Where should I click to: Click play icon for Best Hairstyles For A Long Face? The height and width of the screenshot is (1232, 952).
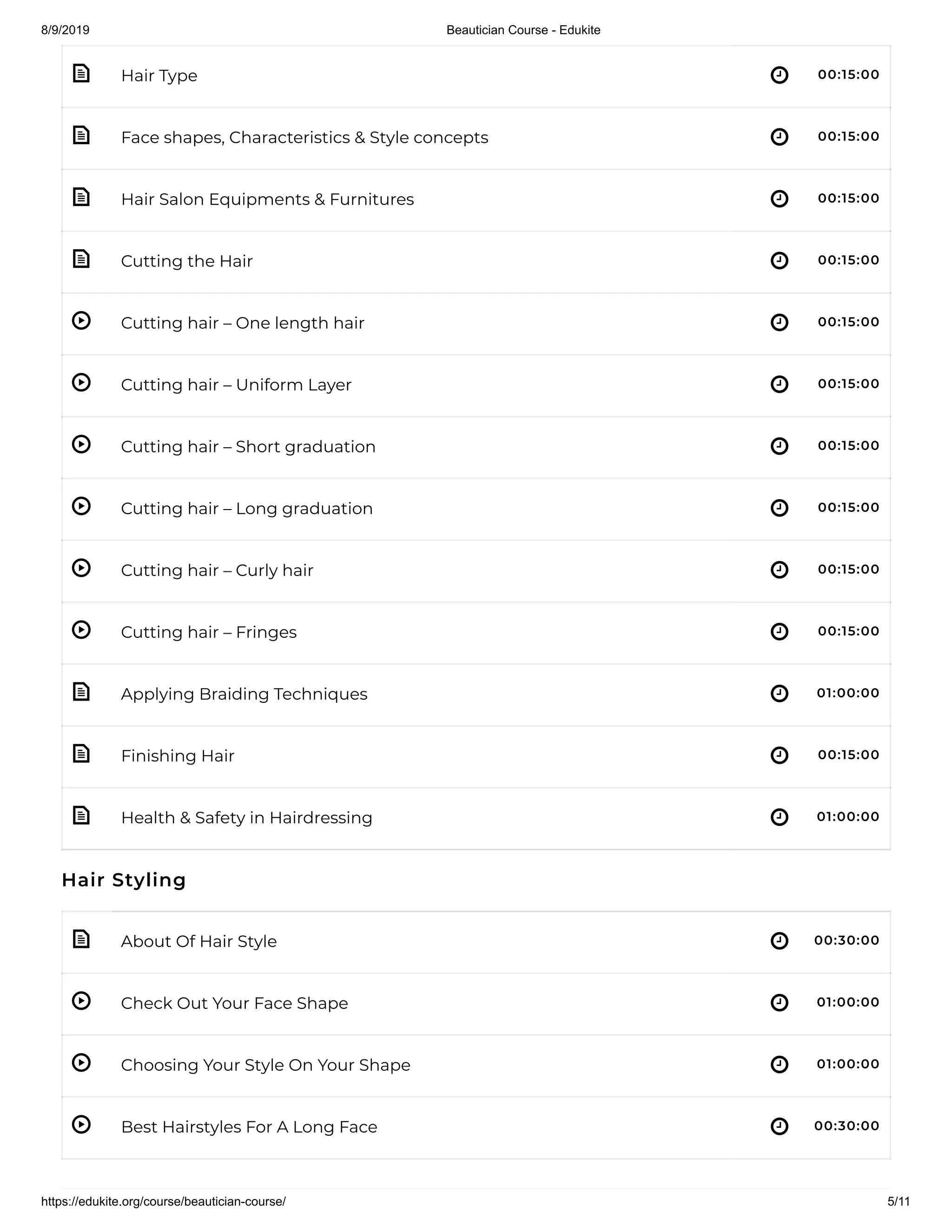click(x=81, y=1124)
